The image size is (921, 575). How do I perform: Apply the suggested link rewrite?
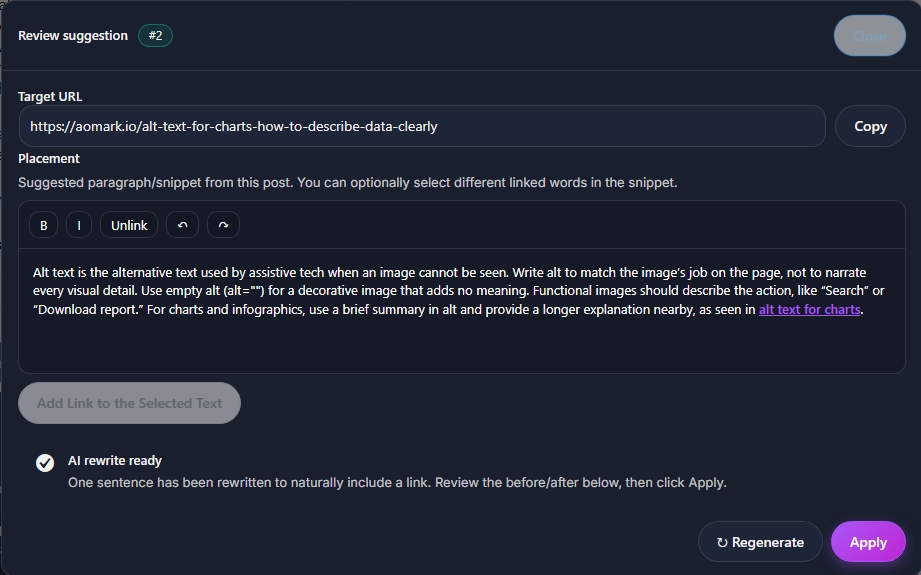868,542
